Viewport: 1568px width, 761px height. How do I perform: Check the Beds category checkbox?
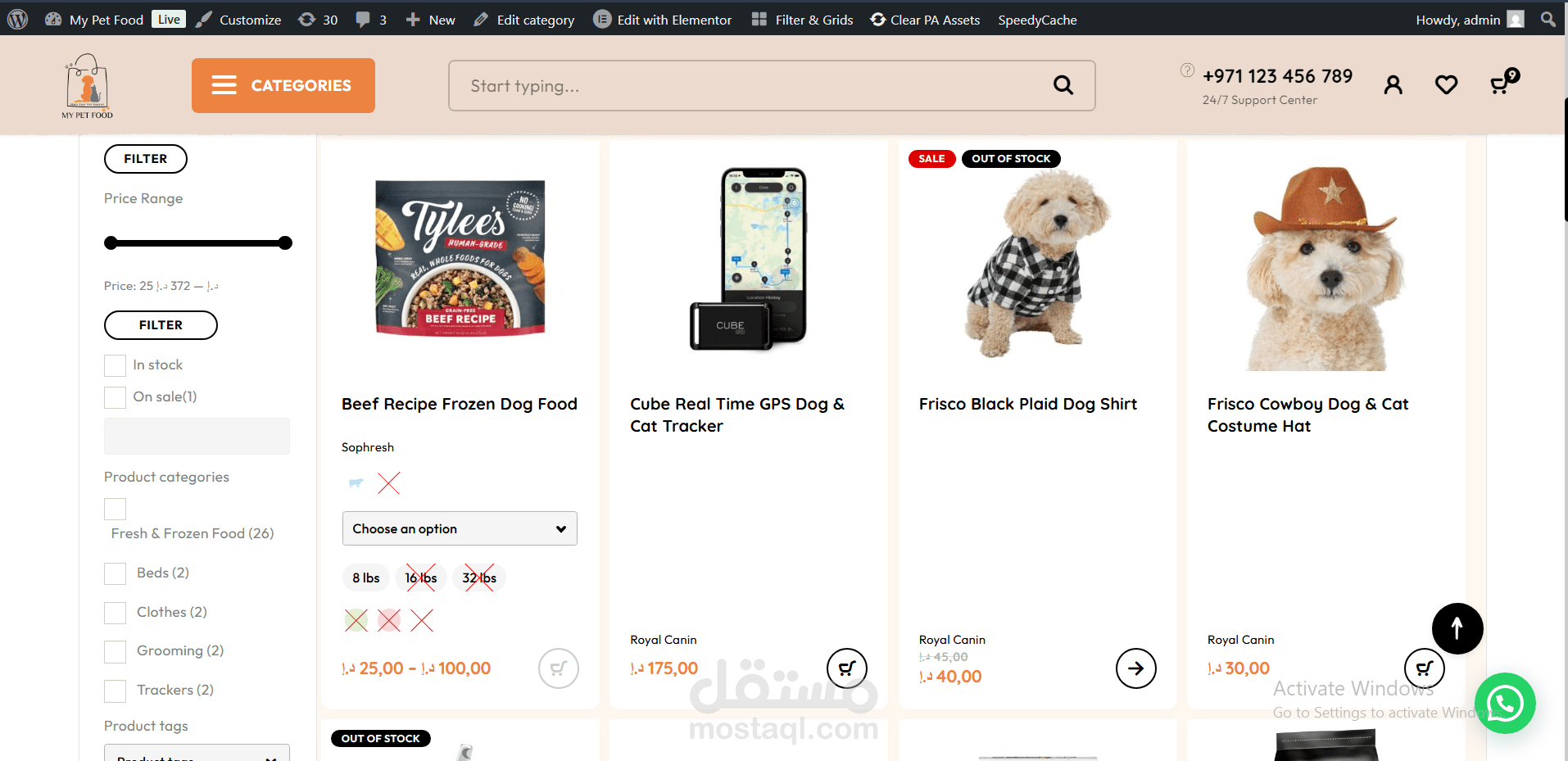point(115,573)
